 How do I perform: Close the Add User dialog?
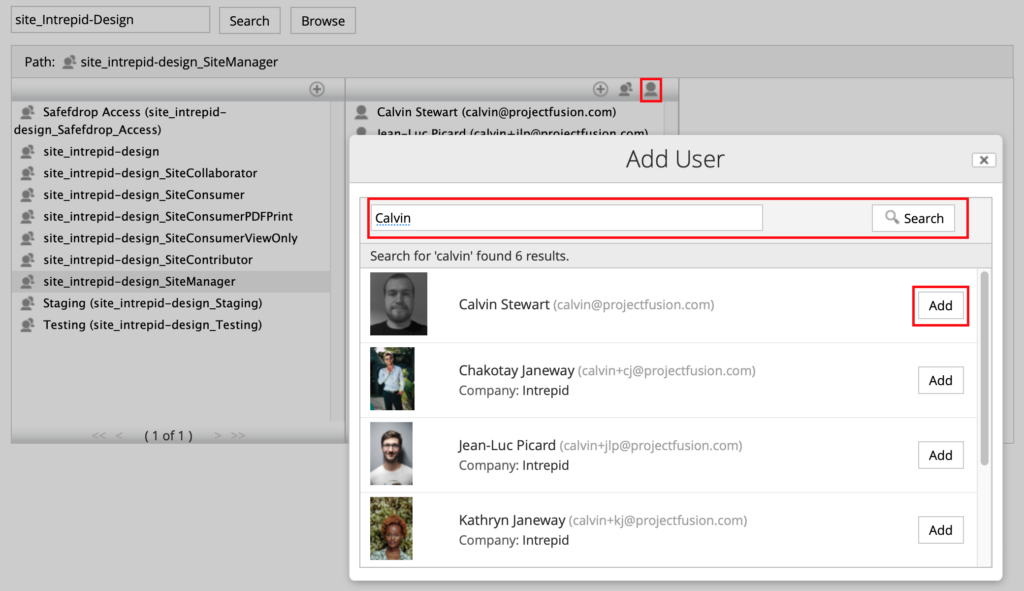(x=983, y=160)
